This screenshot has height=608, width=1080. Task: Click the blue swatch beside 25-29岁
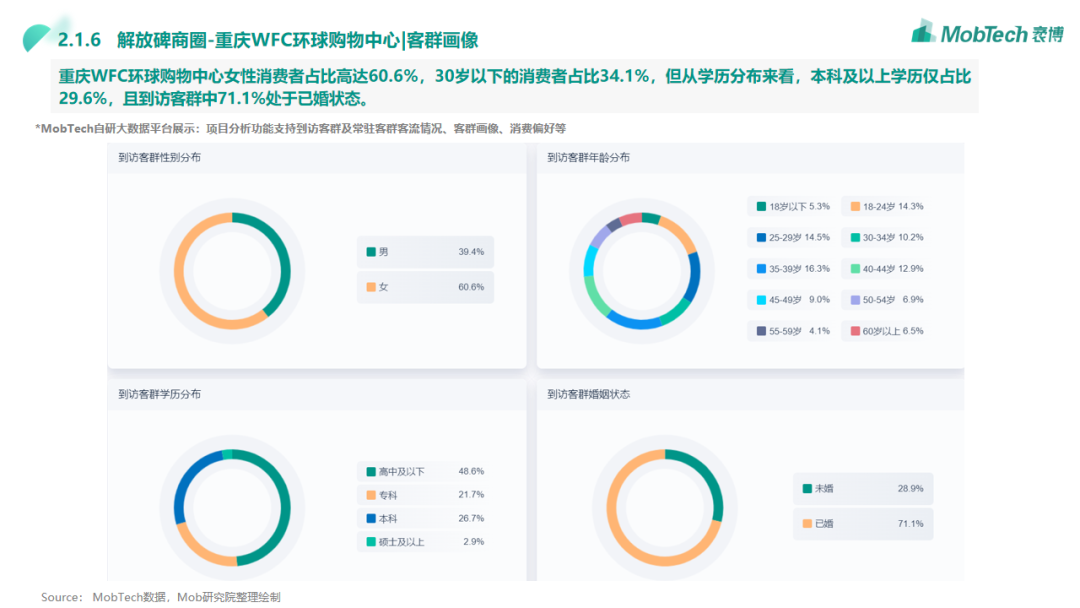[x=761, y=238]
